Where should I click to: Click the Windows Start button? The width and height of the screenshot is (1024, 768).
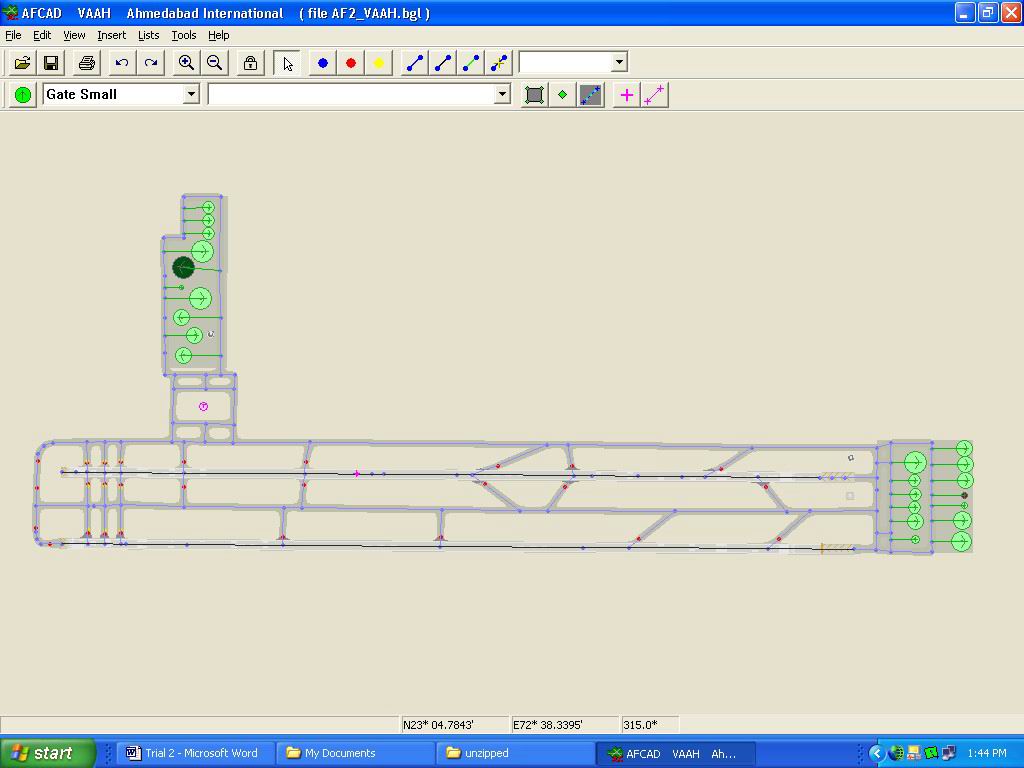48,753
